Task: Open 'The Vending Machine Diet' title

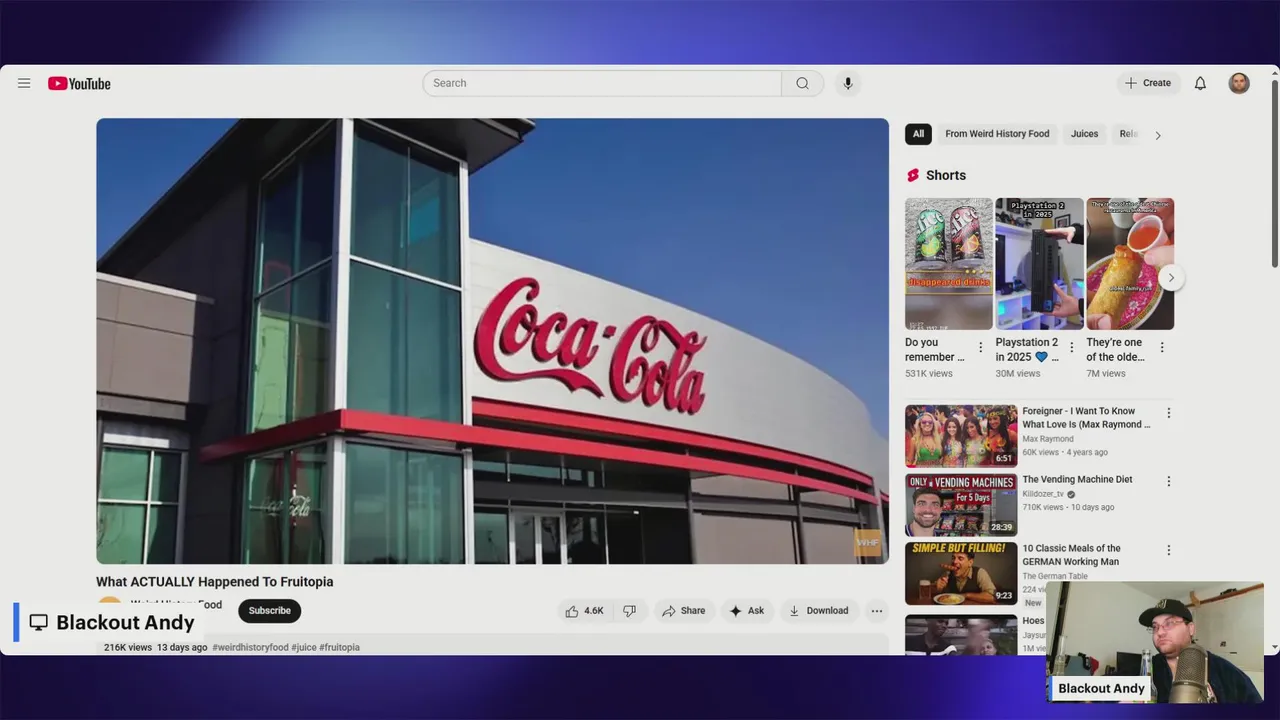Action: pyautogui.click(x=1077, y=480)
